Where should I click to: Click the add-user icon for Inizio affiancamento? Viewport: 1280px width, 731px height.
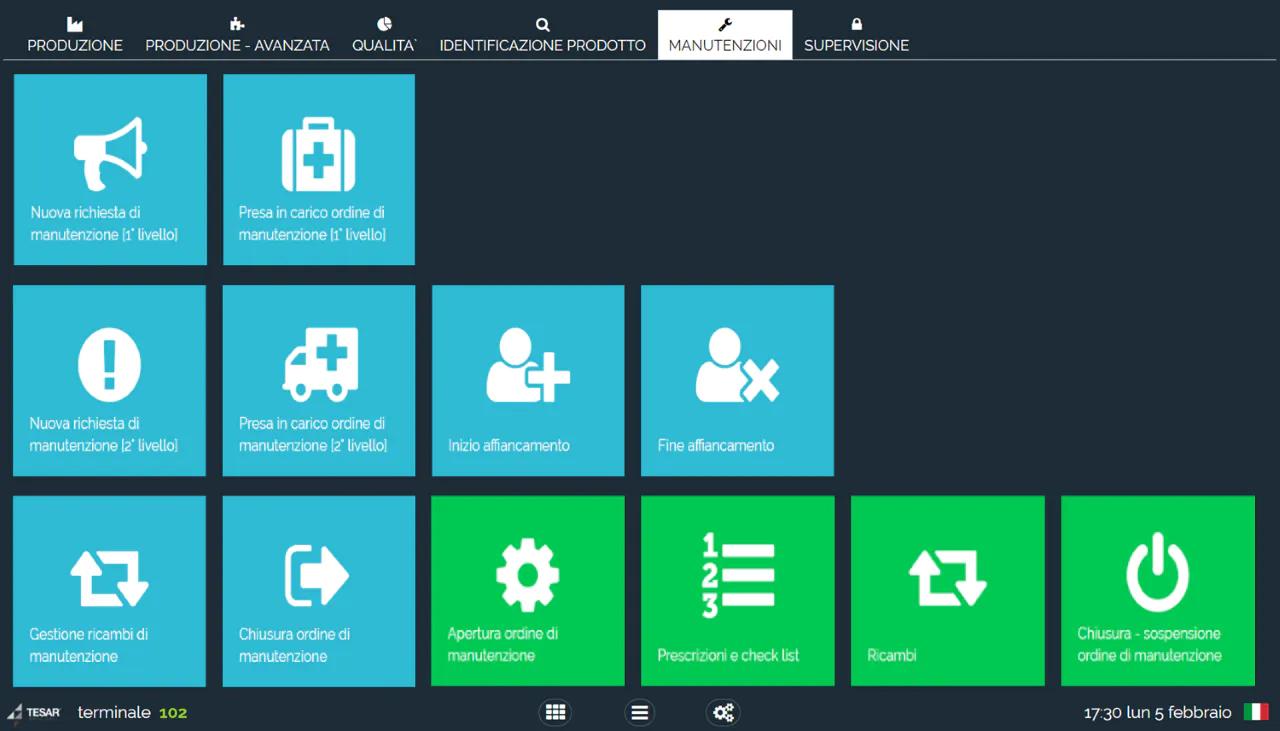tap(528, 366)
